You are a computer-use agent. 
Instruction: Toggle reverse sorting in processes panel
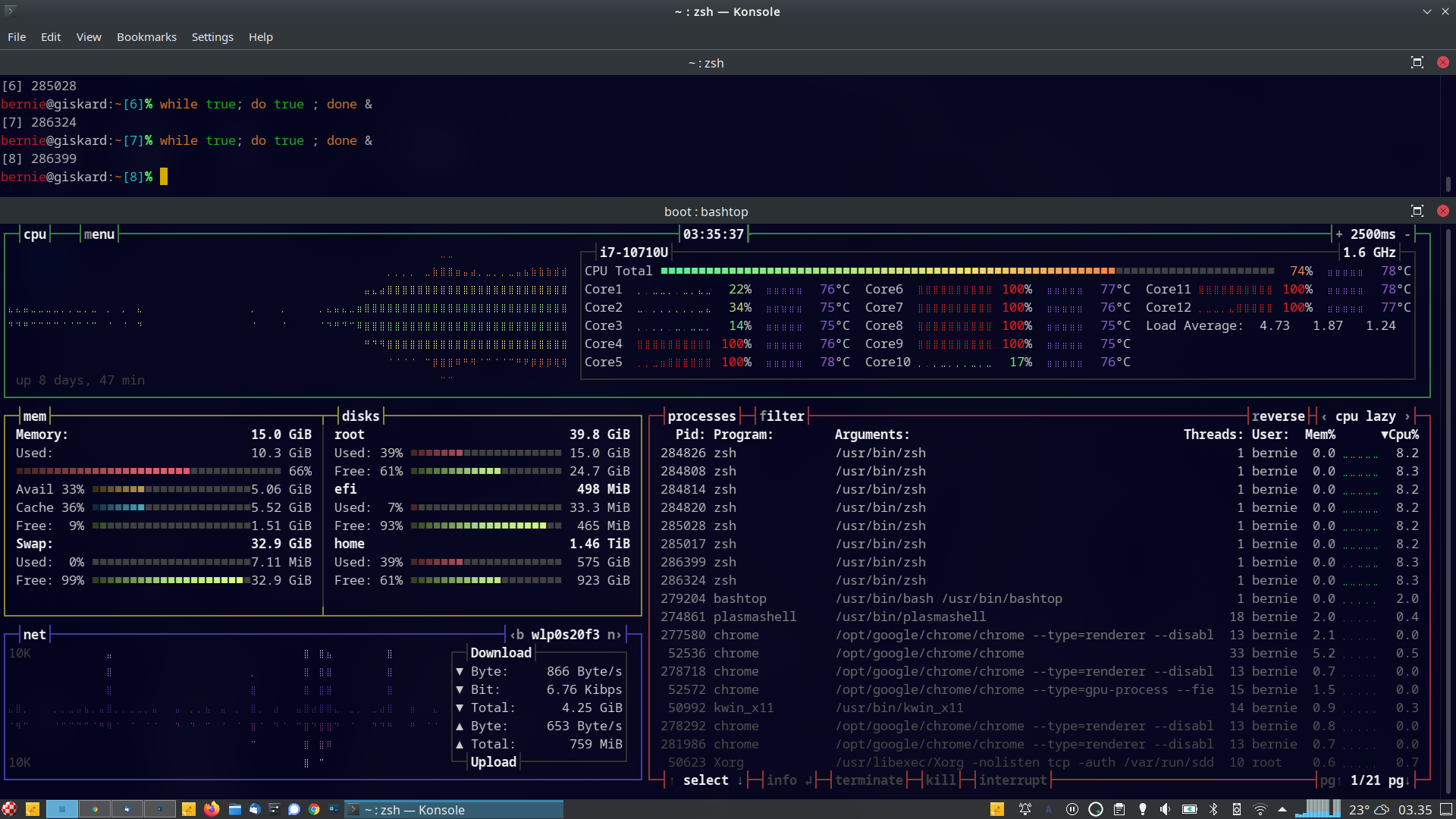click(1278, 416)
